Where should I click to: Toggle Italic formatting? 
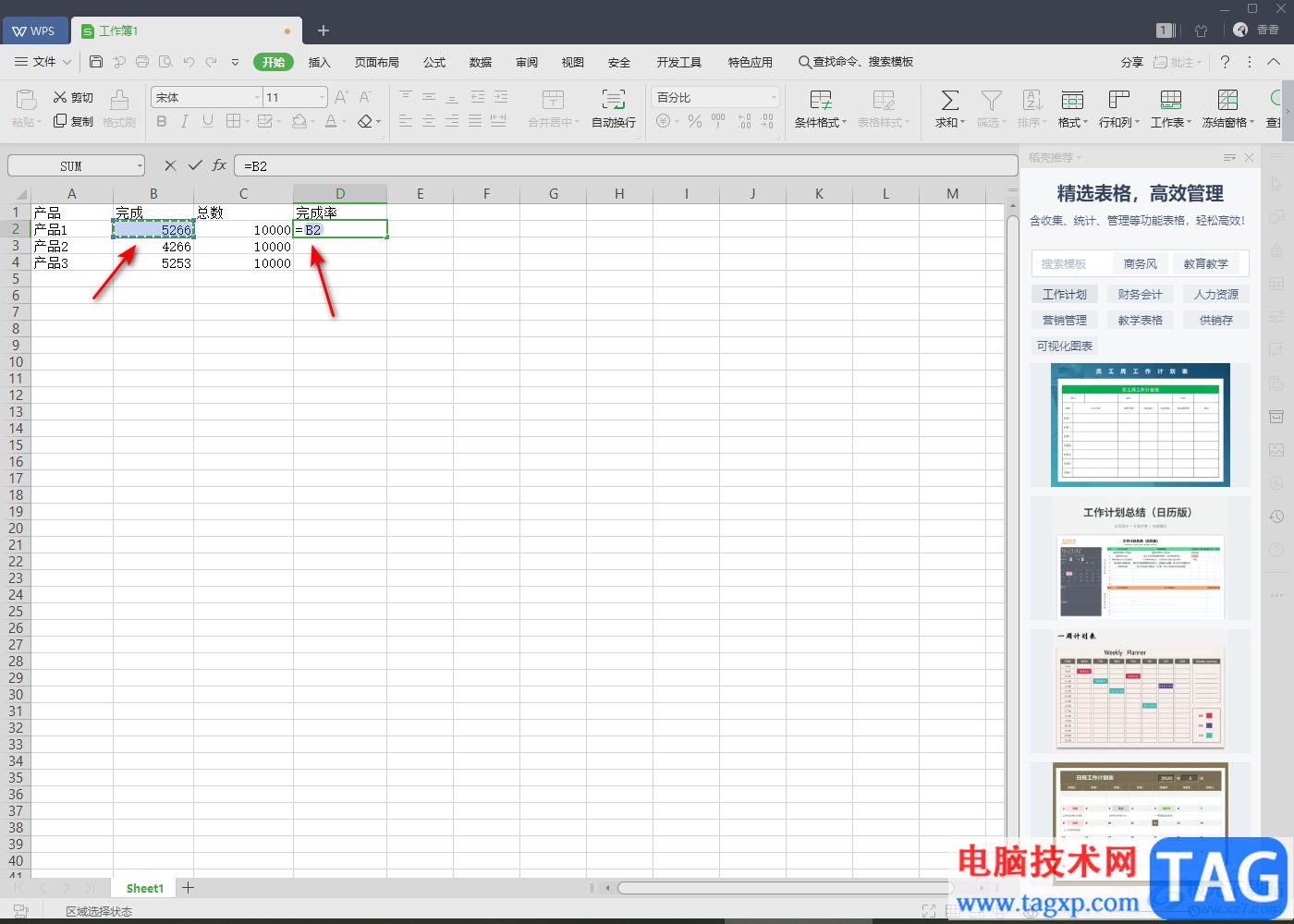[185, 121]
